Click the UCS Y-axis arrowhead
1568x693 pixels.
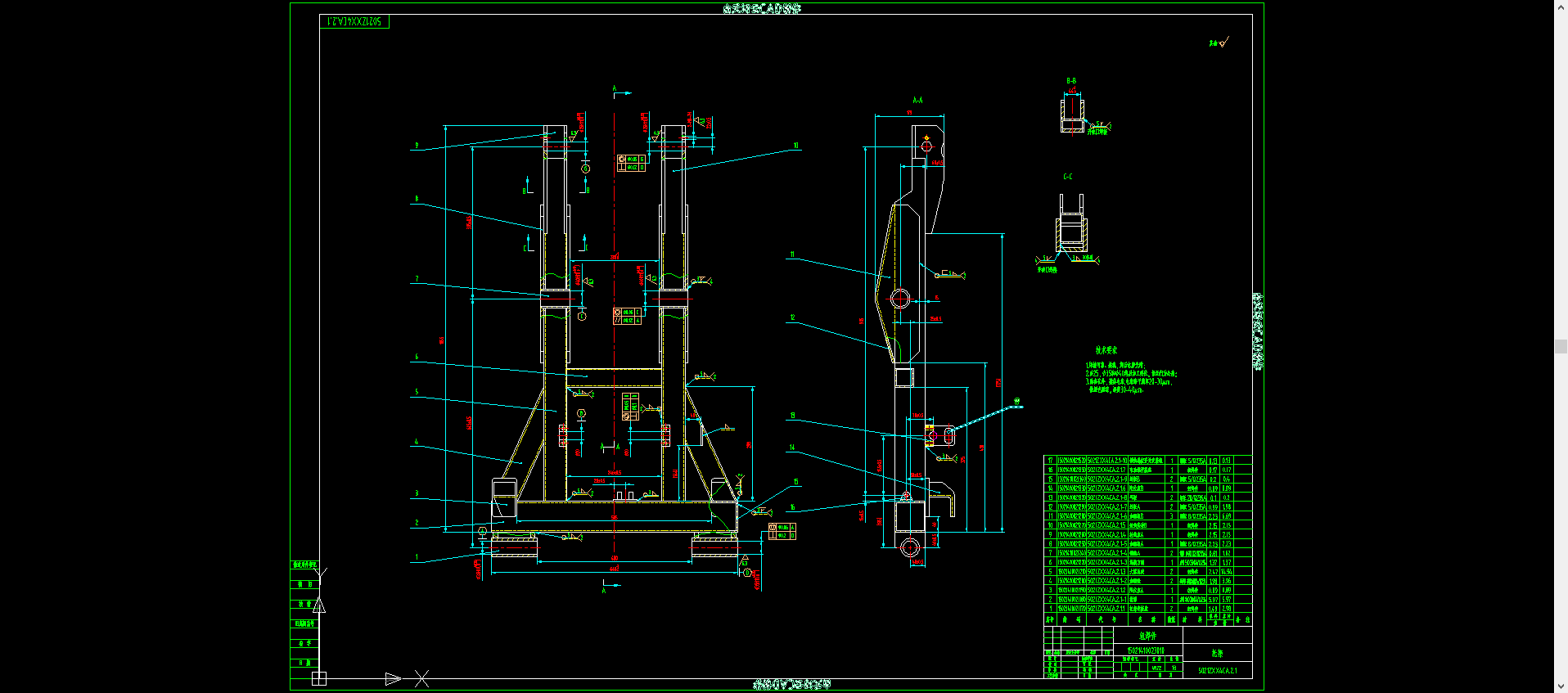point(319,605)
